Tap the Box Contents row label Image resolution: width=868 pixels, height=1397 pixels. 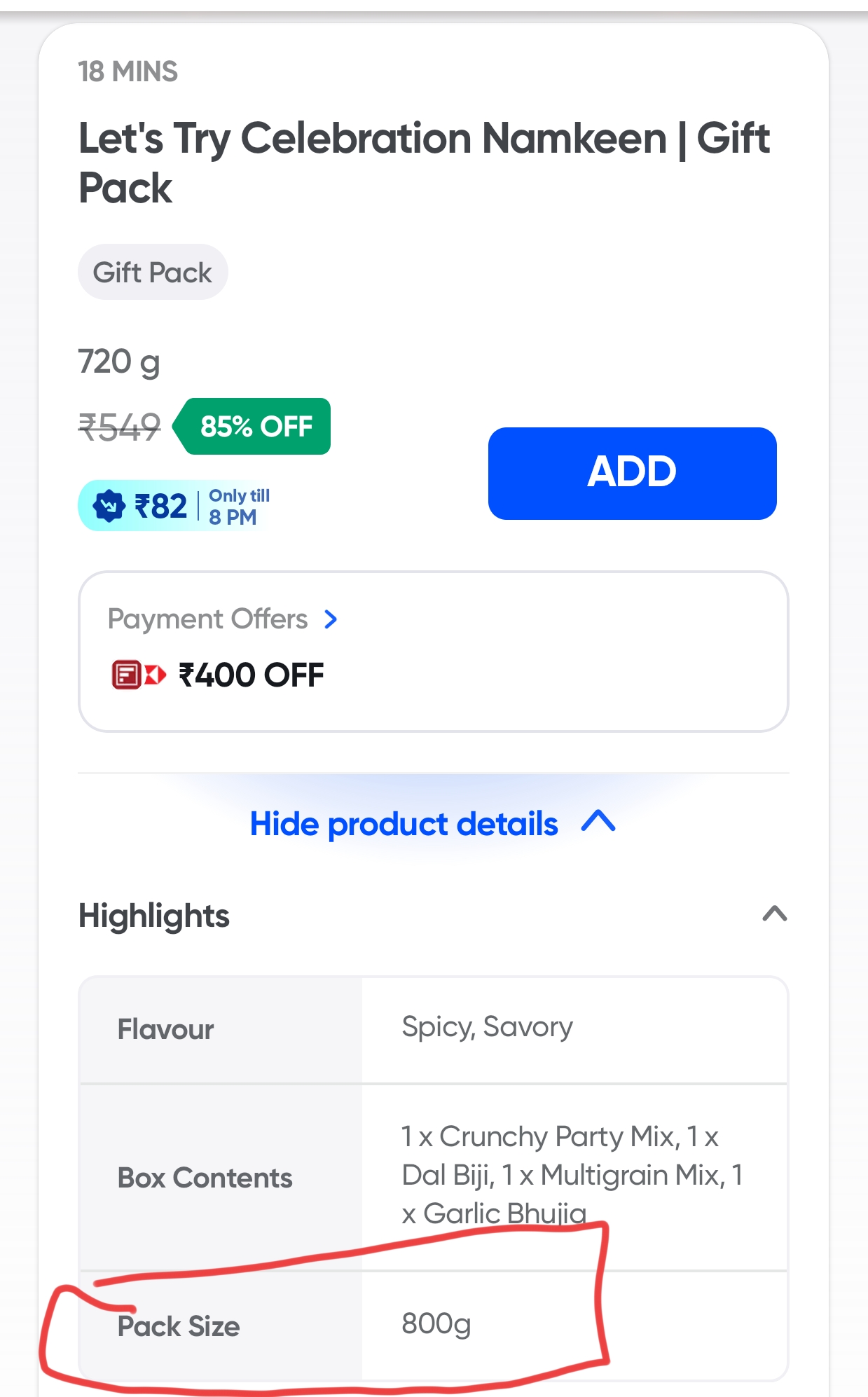click(x=205, y=1178)
